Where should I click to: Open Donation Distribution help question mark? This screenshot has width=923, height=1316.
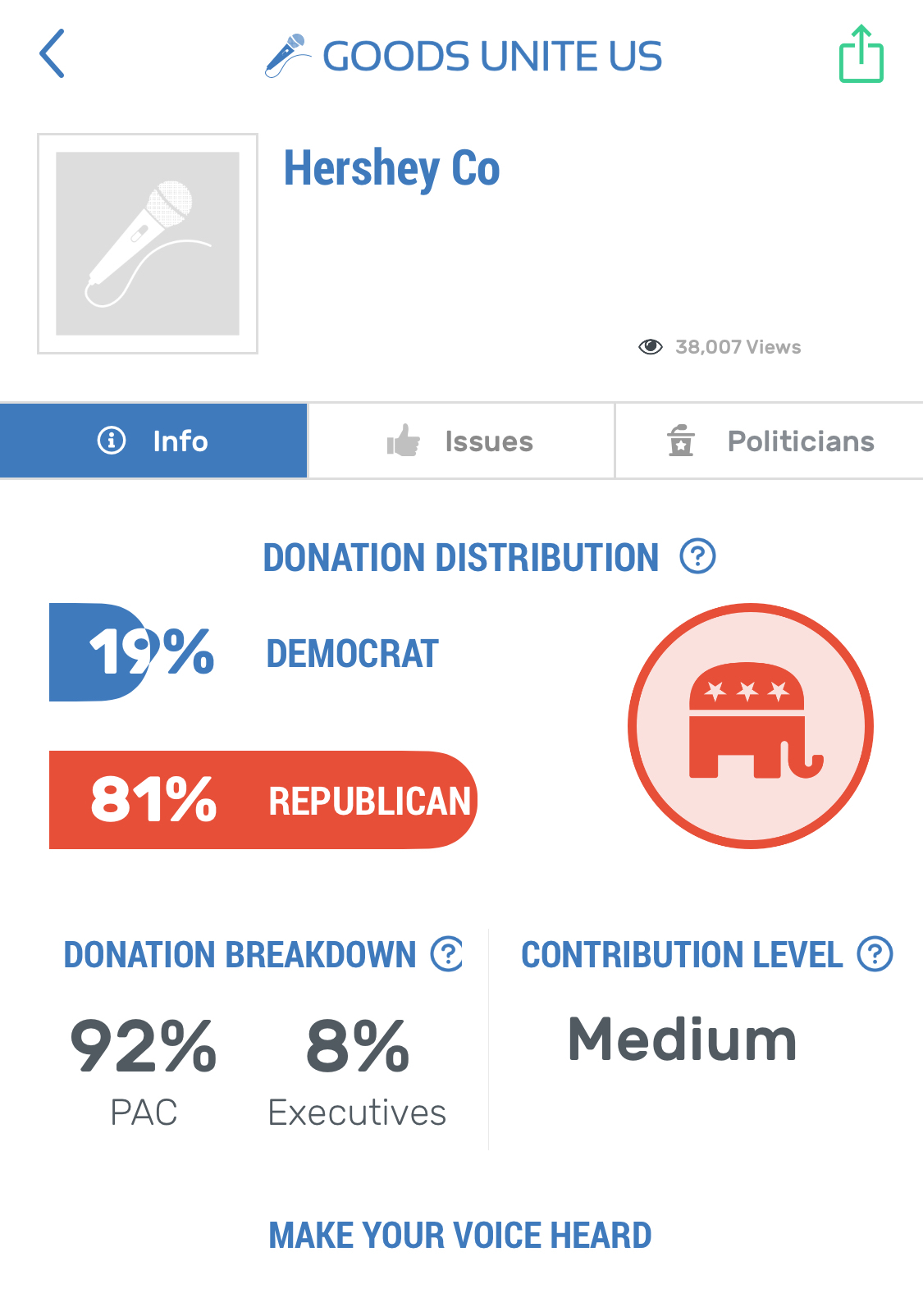pos(697,556)
